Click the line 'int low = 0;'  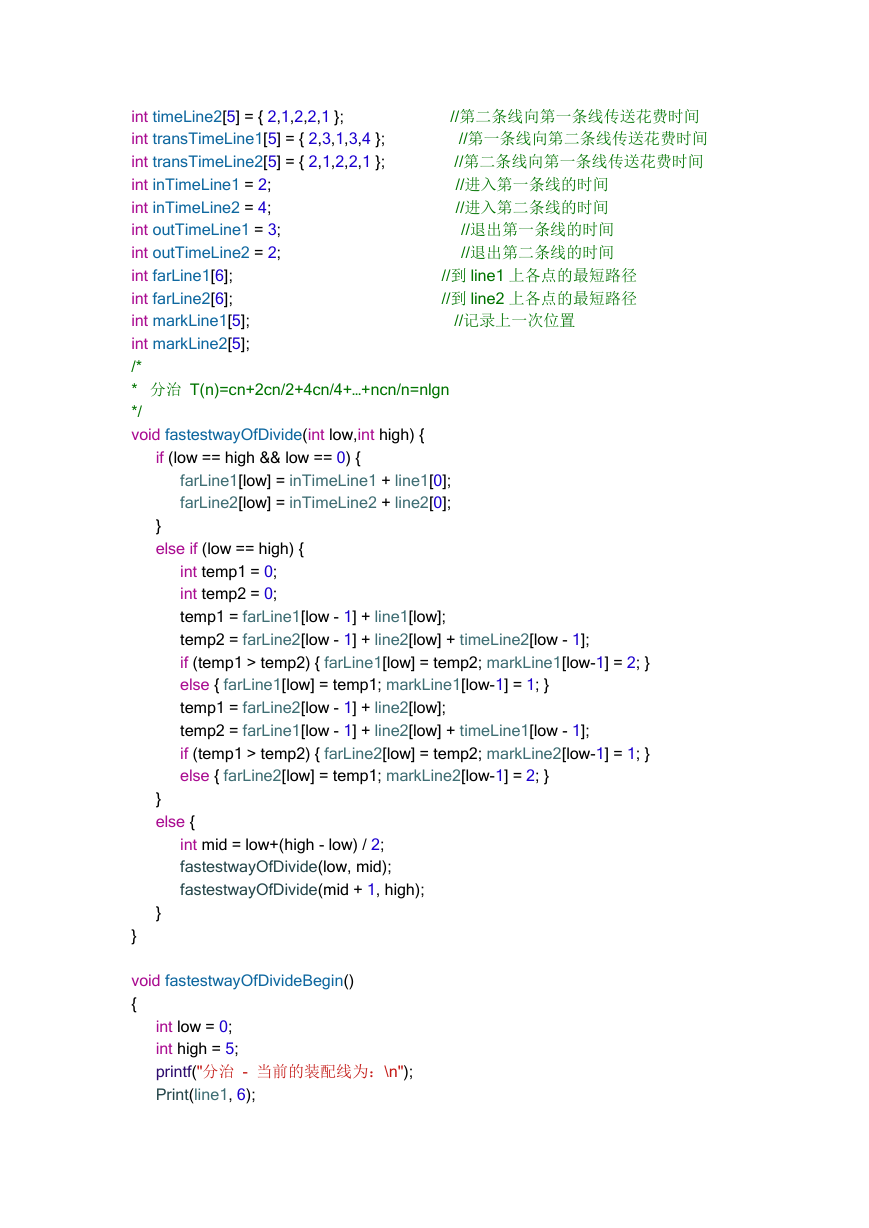194,1027
